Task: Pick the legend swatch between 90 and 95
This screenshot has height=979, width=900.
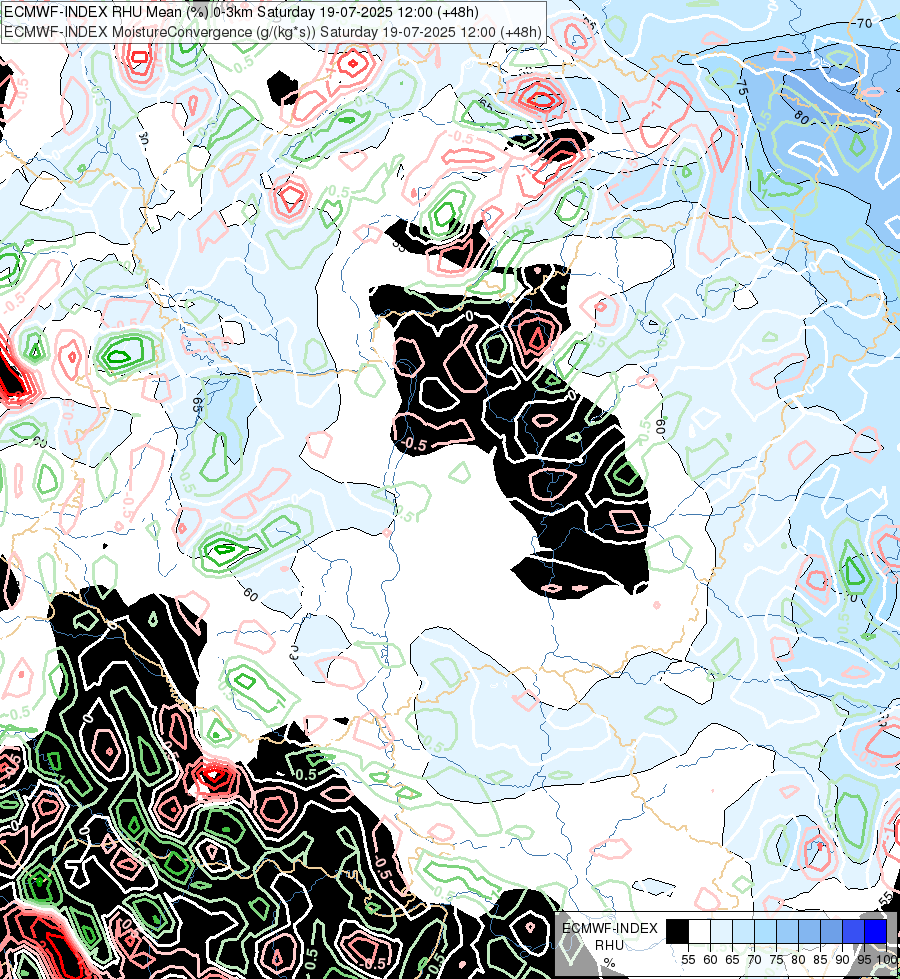Action: tap(853, 931)
